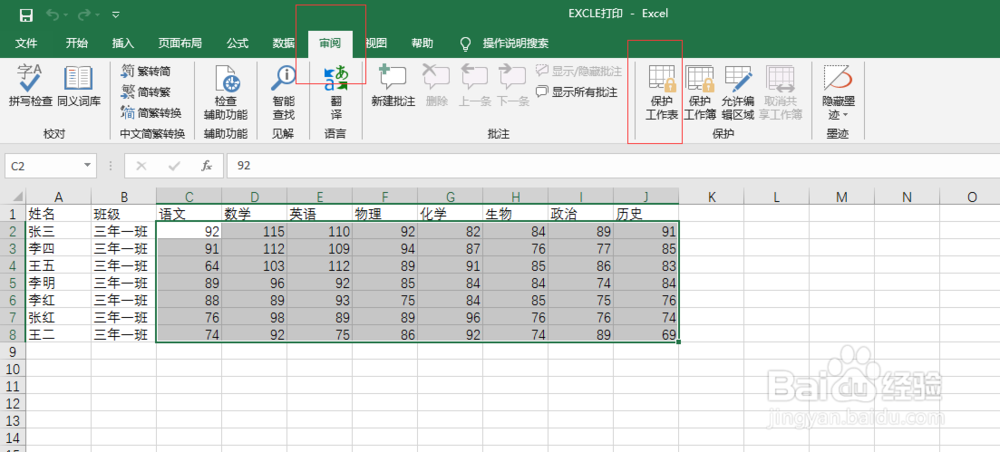This screenshot has height=452, width=1000.
Task: Open 简繁转换 dialog
Action: [151, 113]
